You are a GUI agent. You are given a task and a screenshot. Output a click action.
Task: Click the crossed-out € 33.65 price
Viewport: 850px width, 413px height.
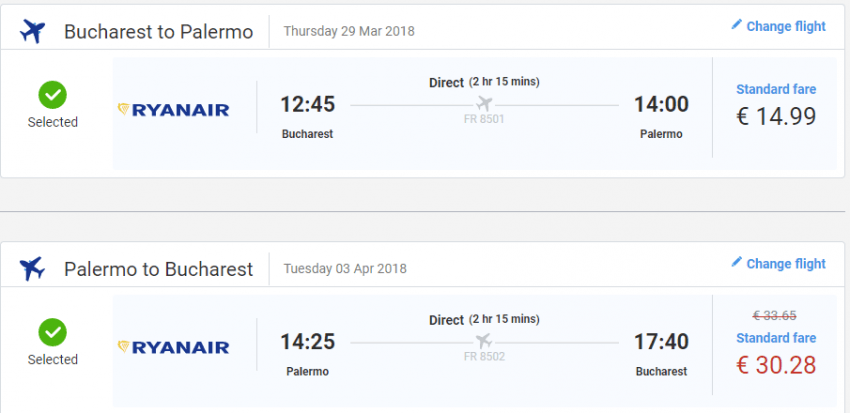[x=776, y=316]
